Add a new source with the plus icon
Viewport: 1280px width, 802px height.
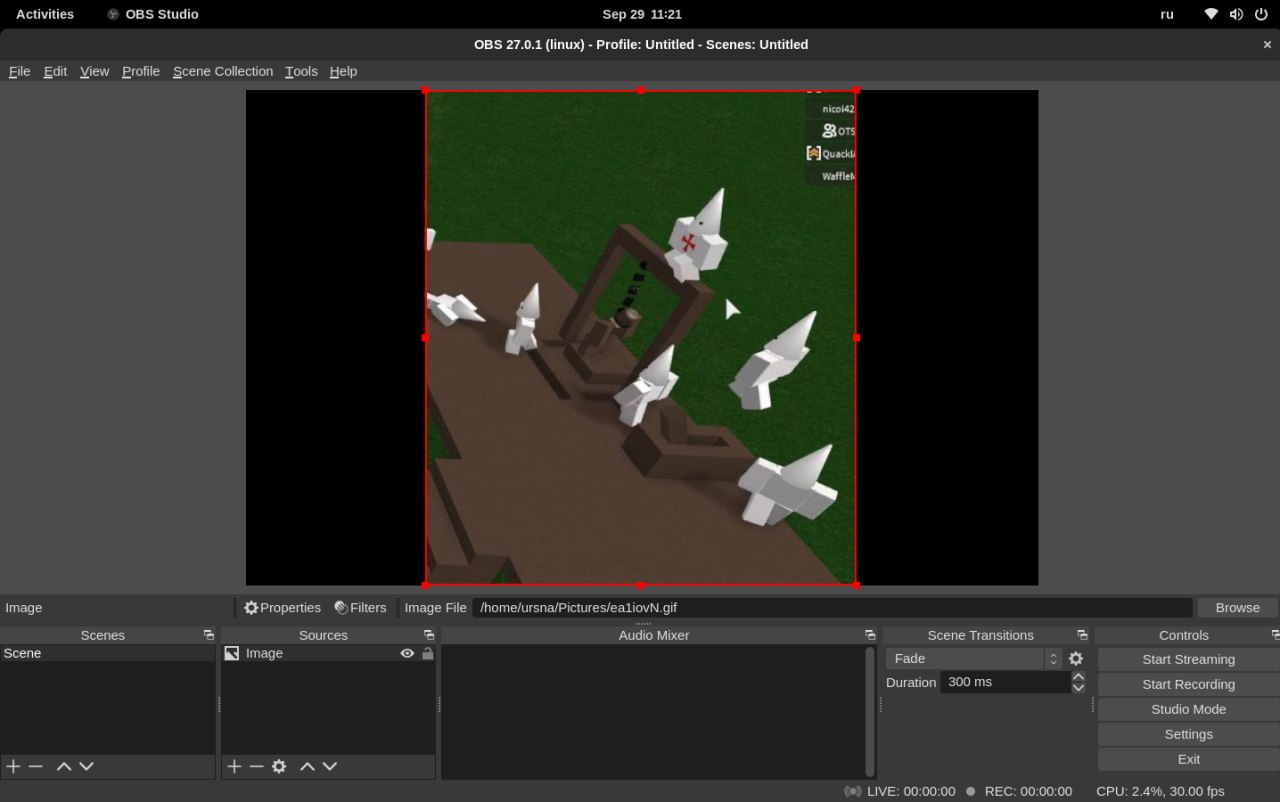(x=234, y=766)
